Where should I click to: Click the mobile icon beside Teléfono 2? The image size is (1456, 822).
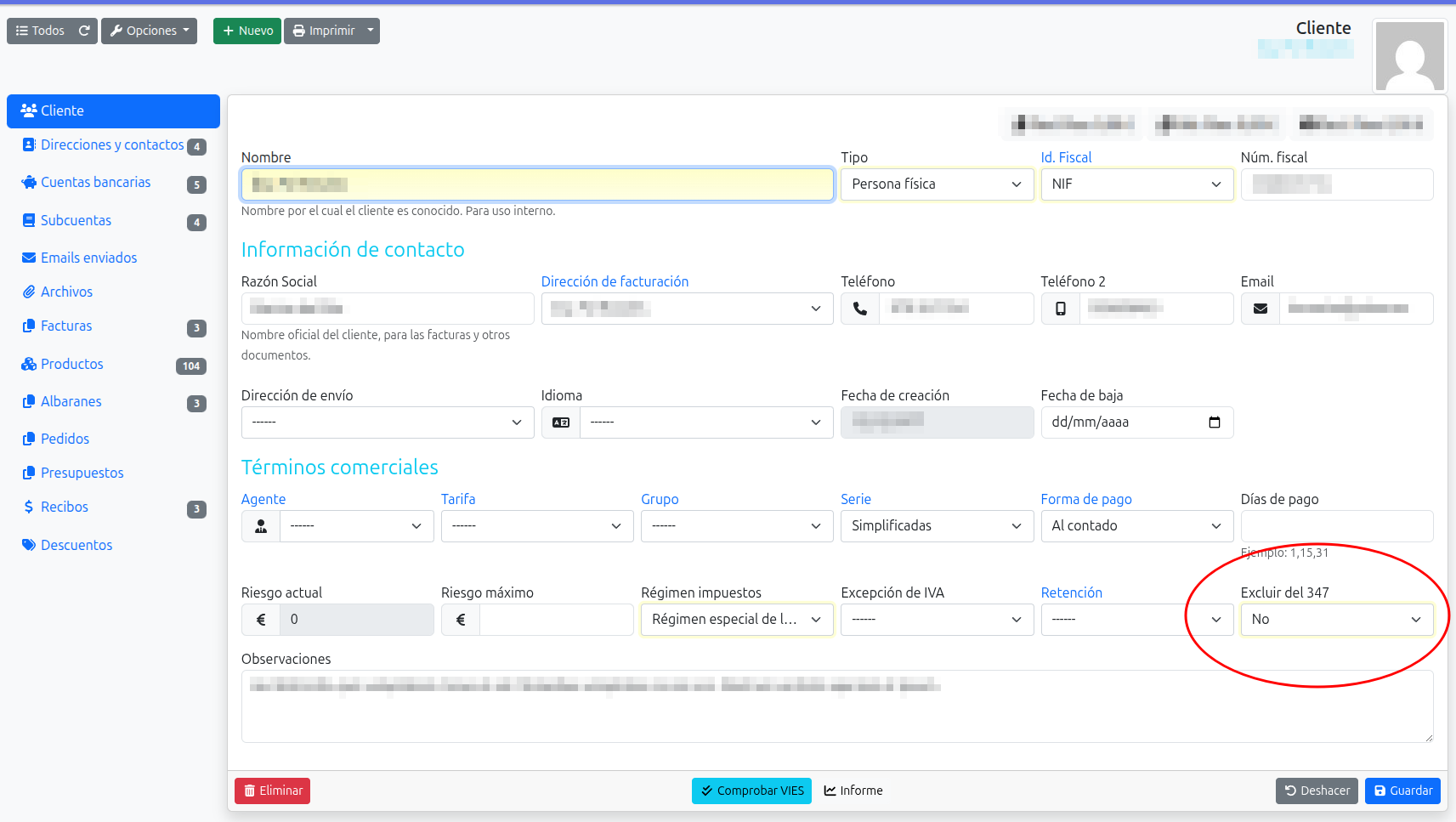point(1060,309)
